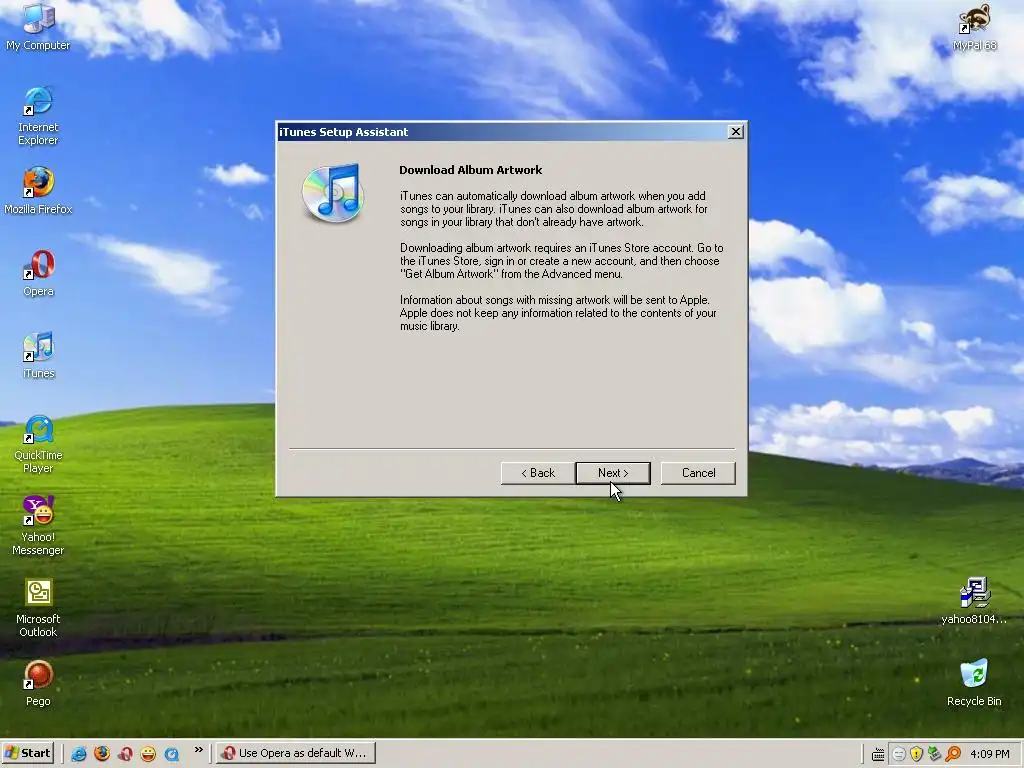The image size is (1024, 768).
Task: Click the 'Download Album Artwork' heading
Action: pyautogui.click(x=470, y=170)
